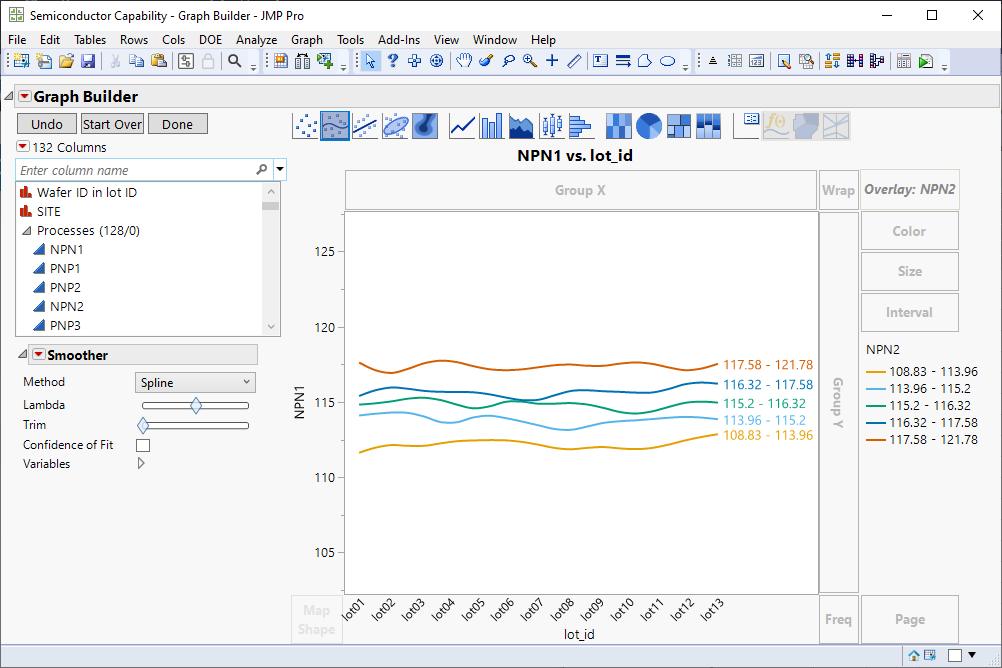Click the Save floppy disk icon
Image resolution: width=1002 pixels, height=668 pixels.
[x=88, y=61]
